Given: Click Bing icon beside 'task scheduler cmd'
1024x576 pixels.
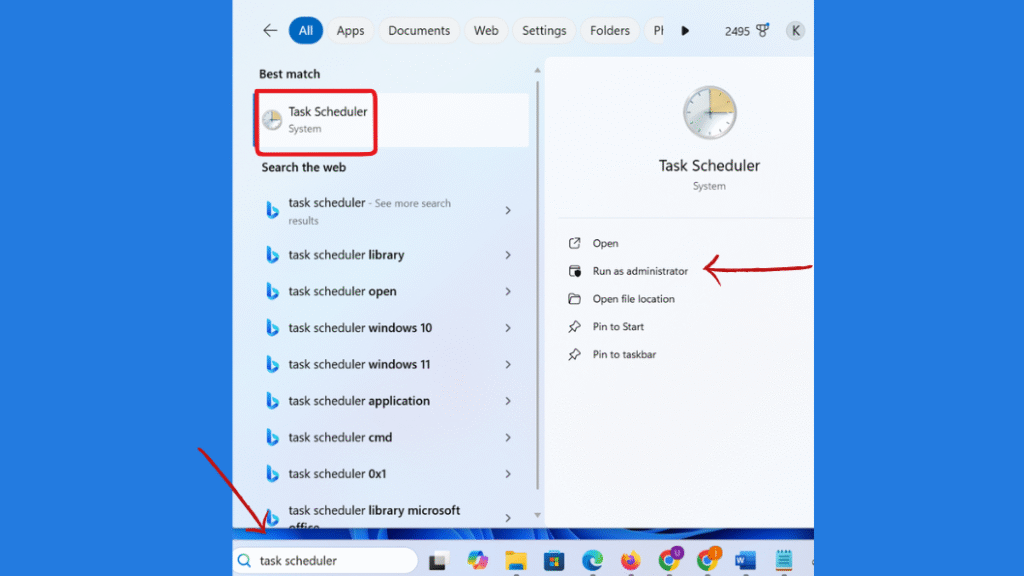Looking at the screenshot, I should (x=272, y=438).
